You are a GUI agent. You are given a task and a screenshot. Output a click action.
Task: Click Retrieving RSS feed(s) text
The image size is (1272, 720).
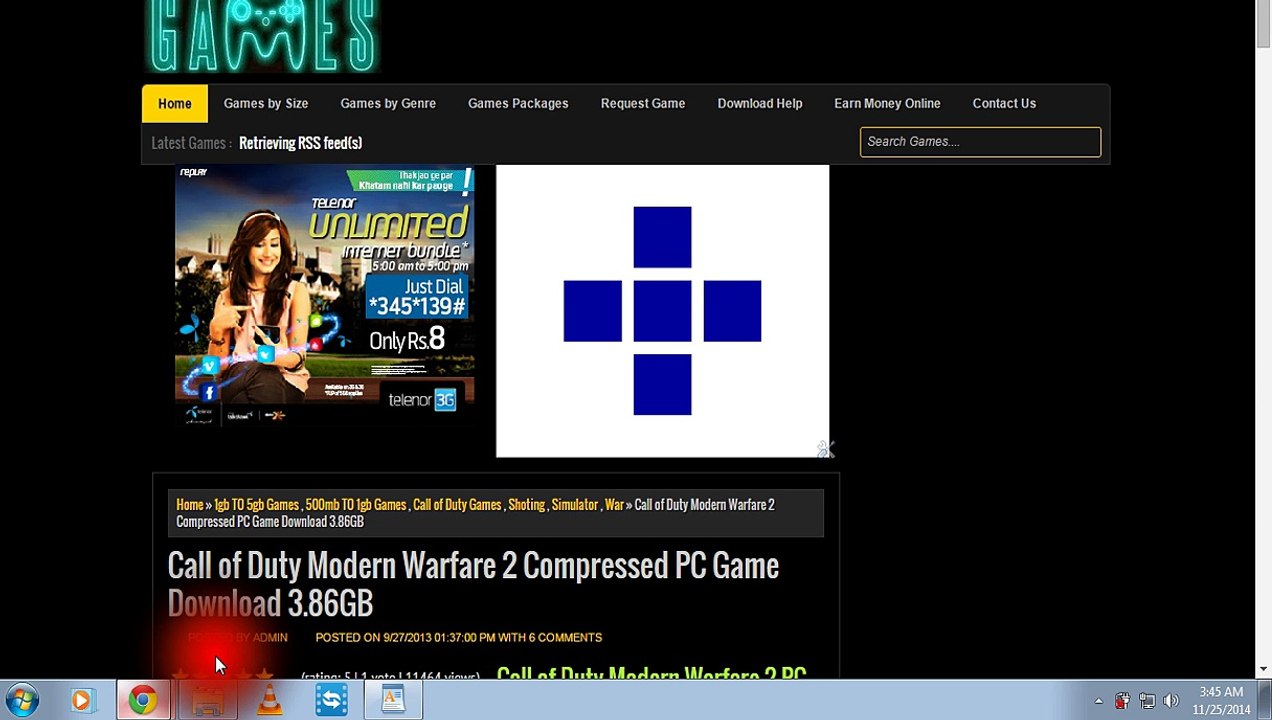[x=300, y=143]
